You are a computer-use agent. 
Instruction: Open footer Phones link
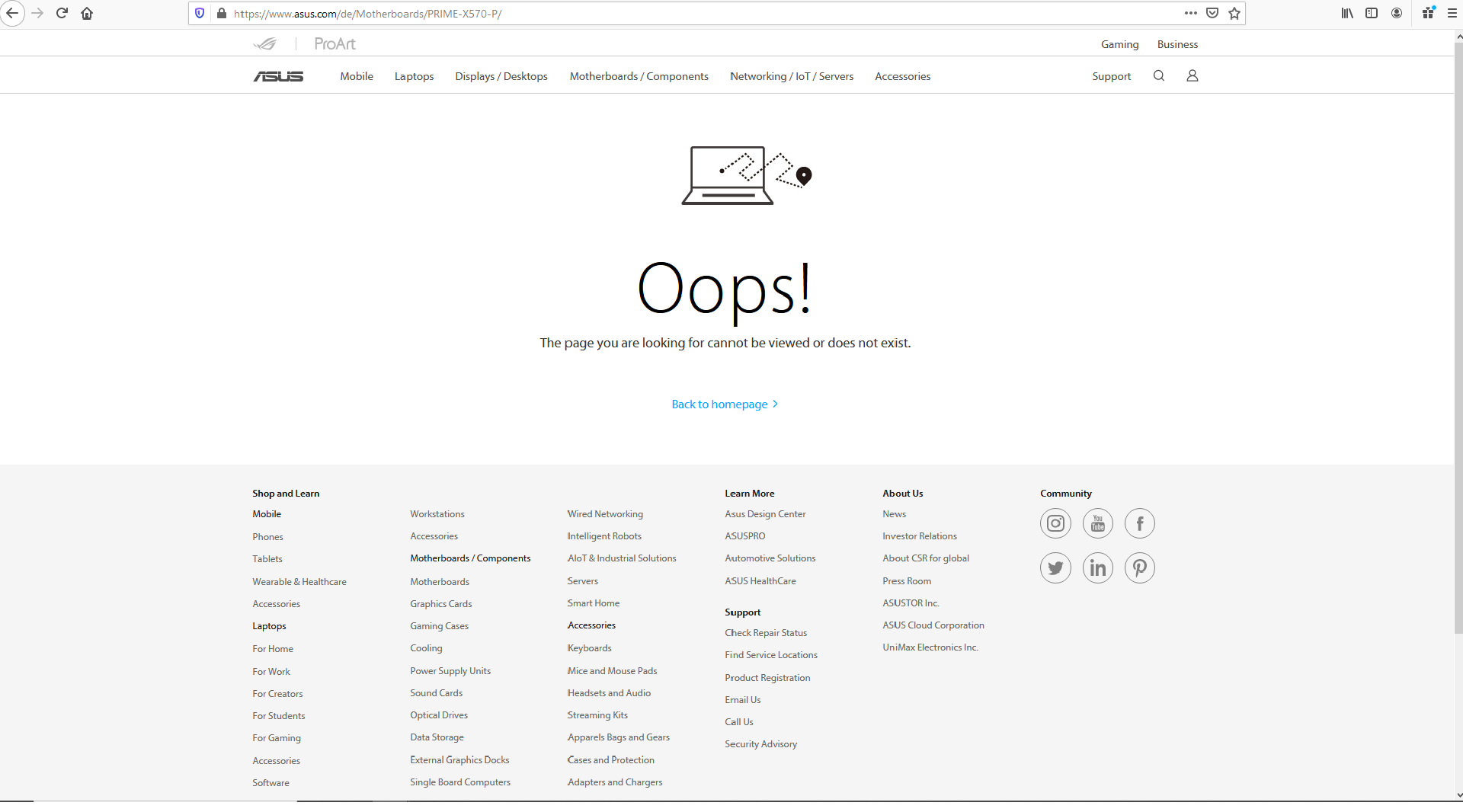click(x=267, y=536)
